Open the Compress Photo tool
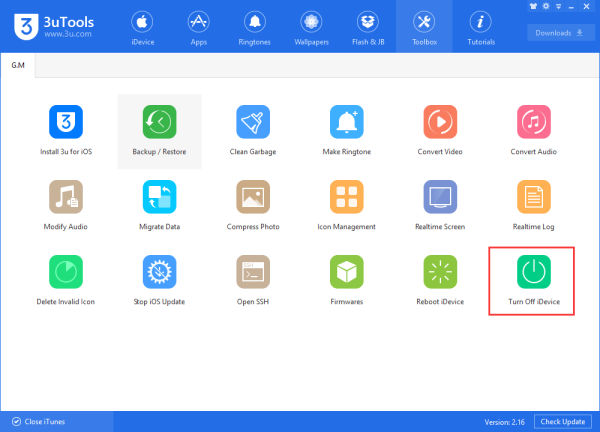The image size is (600, 432). pos(253,197)
